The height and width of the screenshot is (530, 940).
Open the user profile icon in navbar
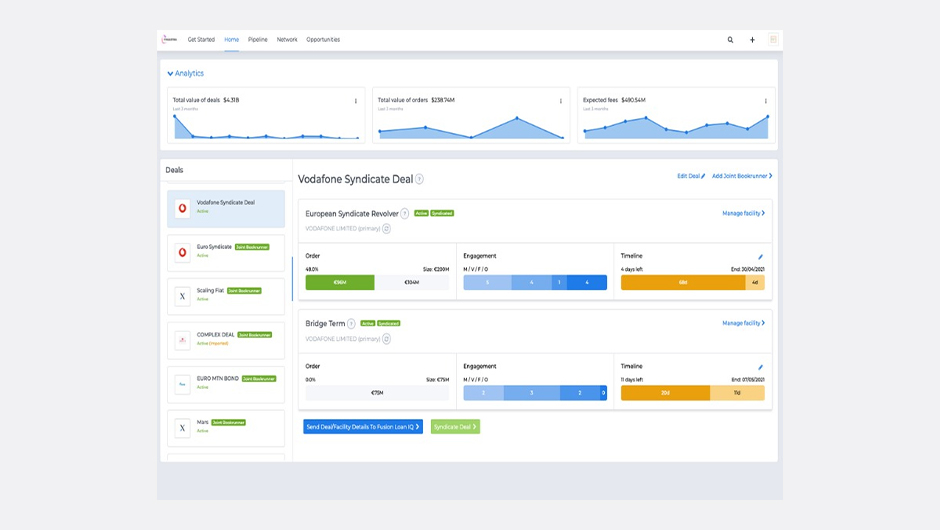click(773, 40)
